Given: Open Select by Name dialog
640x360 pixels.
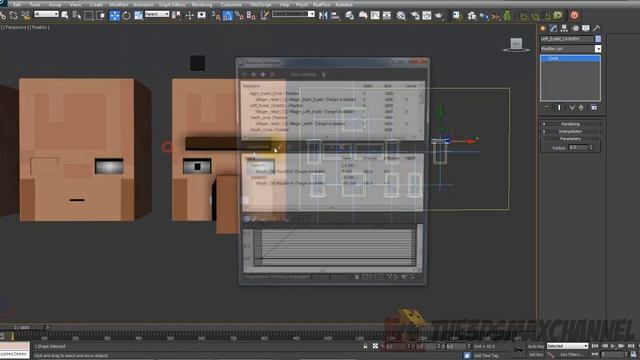Looking at the screenshot, I should tap(76, 16).
